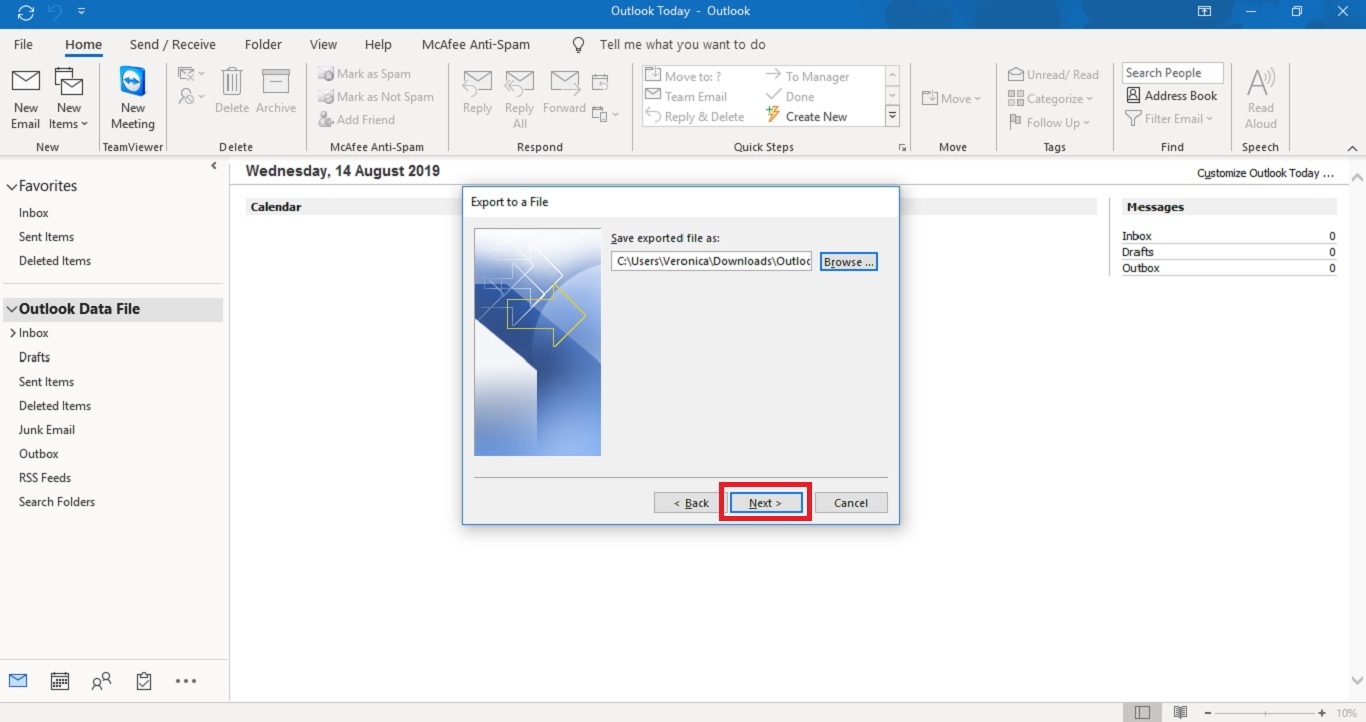Select Sent Items under Favorites
The width and height of the screenshot is (1366, 722).
(46, 237)
